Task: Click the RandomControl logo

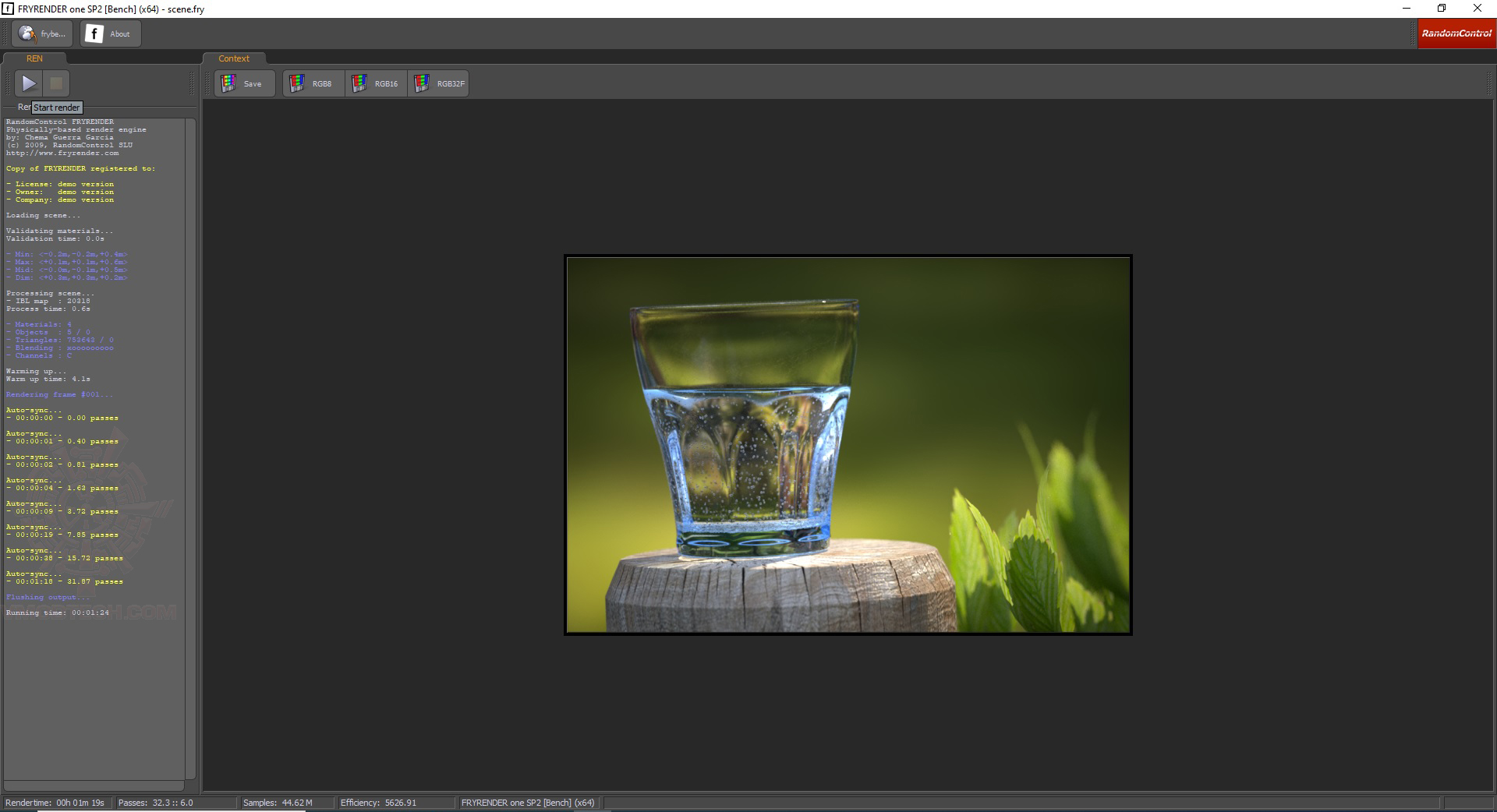Action: pos(1456,34)
